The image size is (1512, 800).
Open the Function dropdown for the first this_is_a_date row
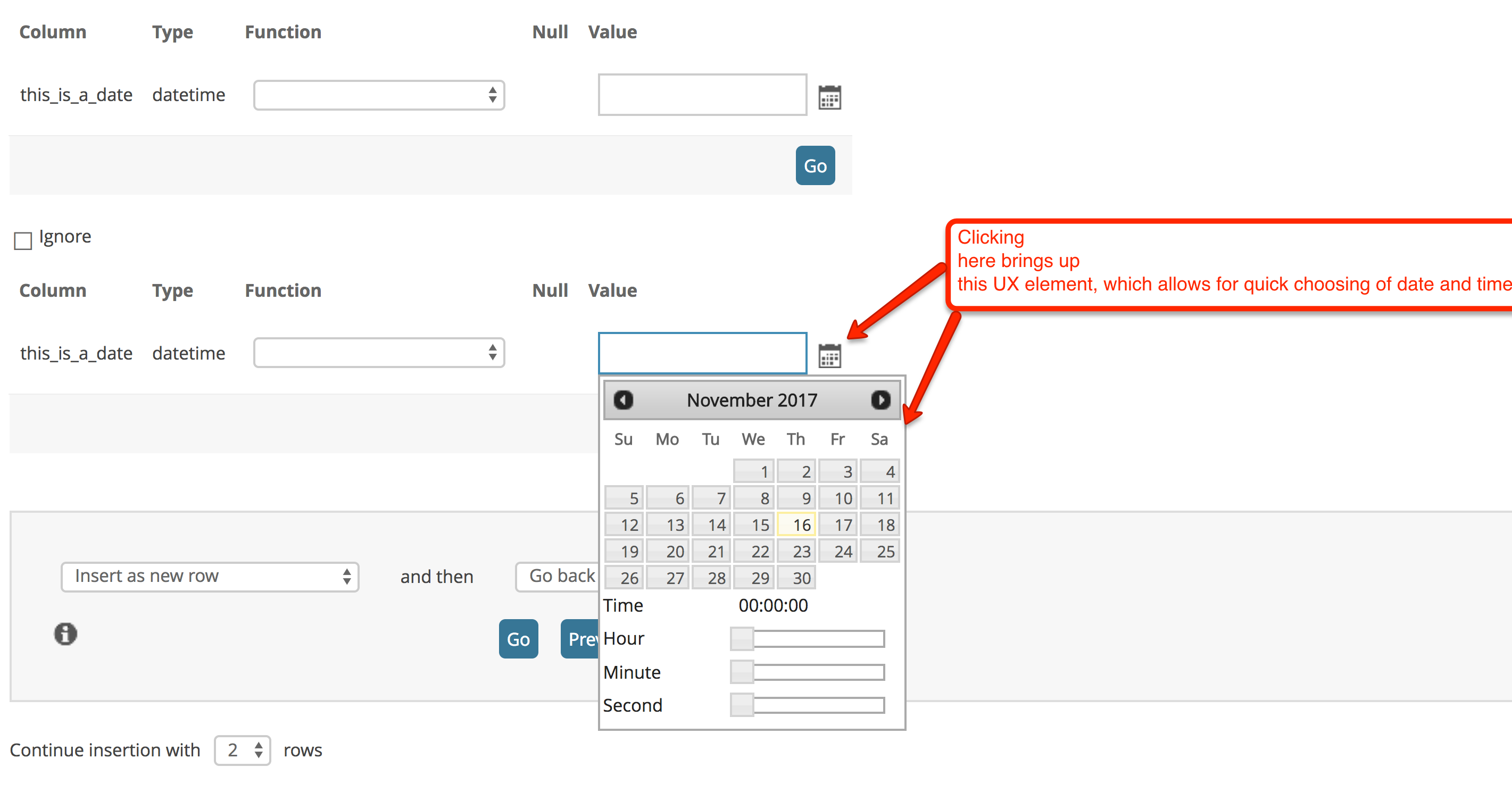[379, 95]
